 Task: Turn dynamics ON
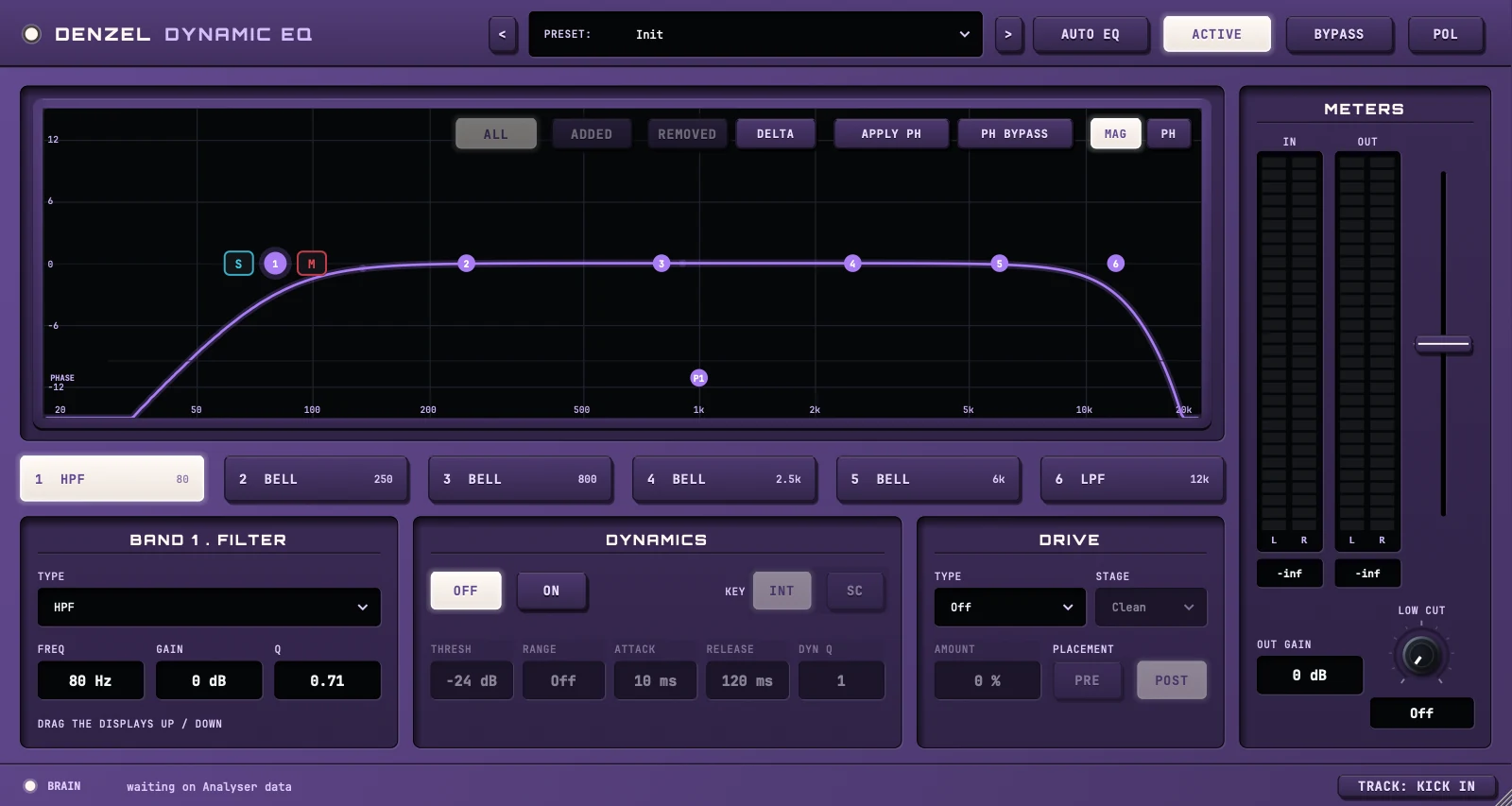552,591
